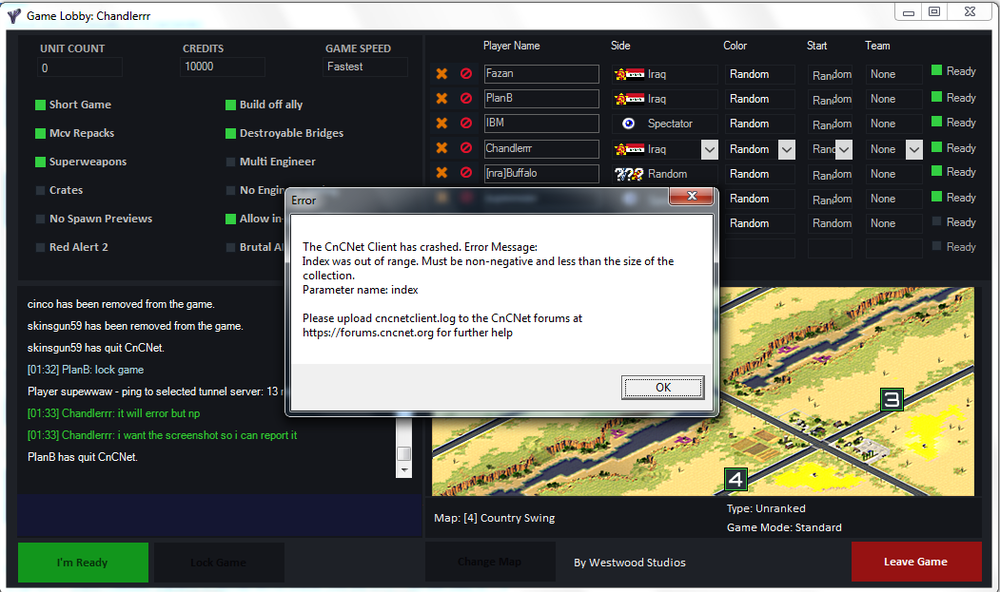Click the I'm Ready button
The height and width of the screenshot is (592, 1000).
83,562
